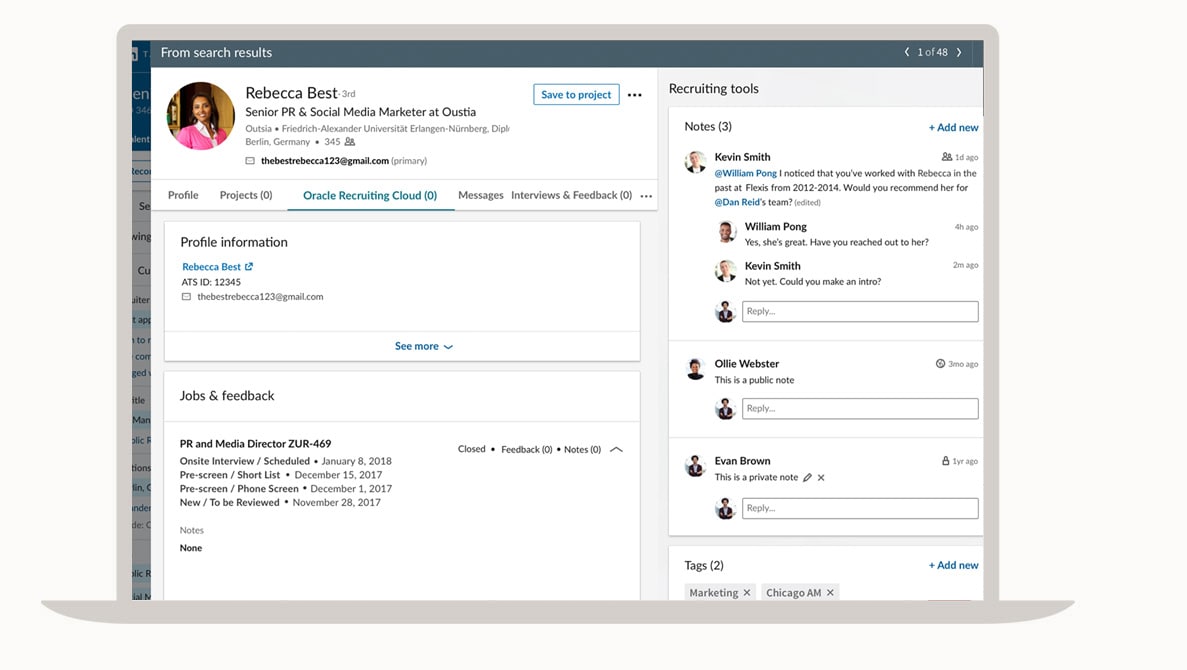Click the three-dot menu beside Save to project
Viewport: 1187px width, 670px height.
[x=634, y=95]
